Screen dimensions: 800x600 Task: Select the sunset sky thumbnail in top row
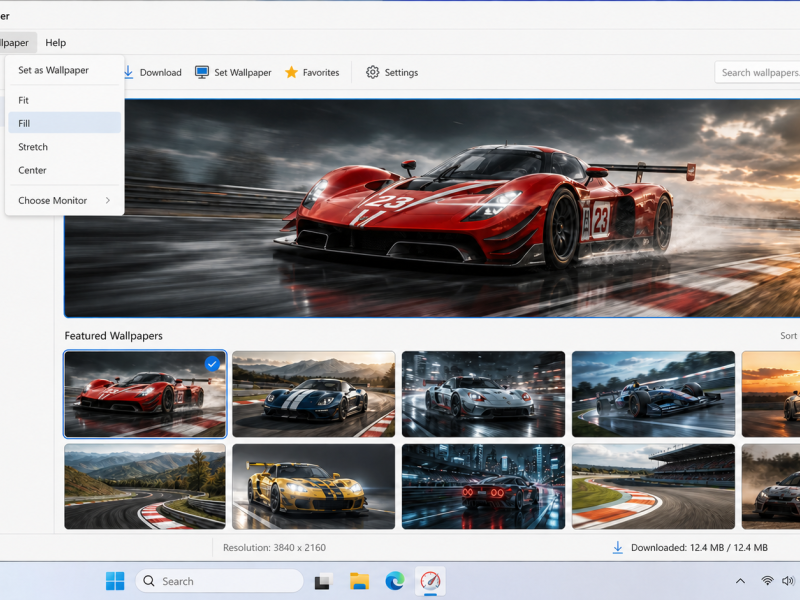click(x=771, y=394)
